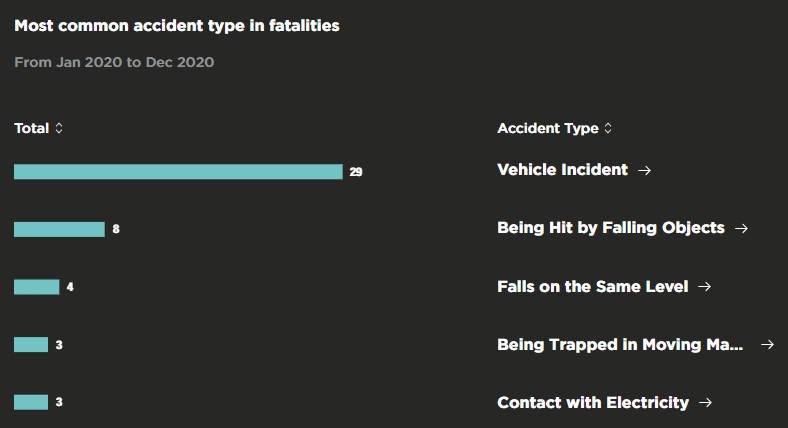Open Being Hit by Falling Objects link
788x428 pixels.
click(611, 228)
